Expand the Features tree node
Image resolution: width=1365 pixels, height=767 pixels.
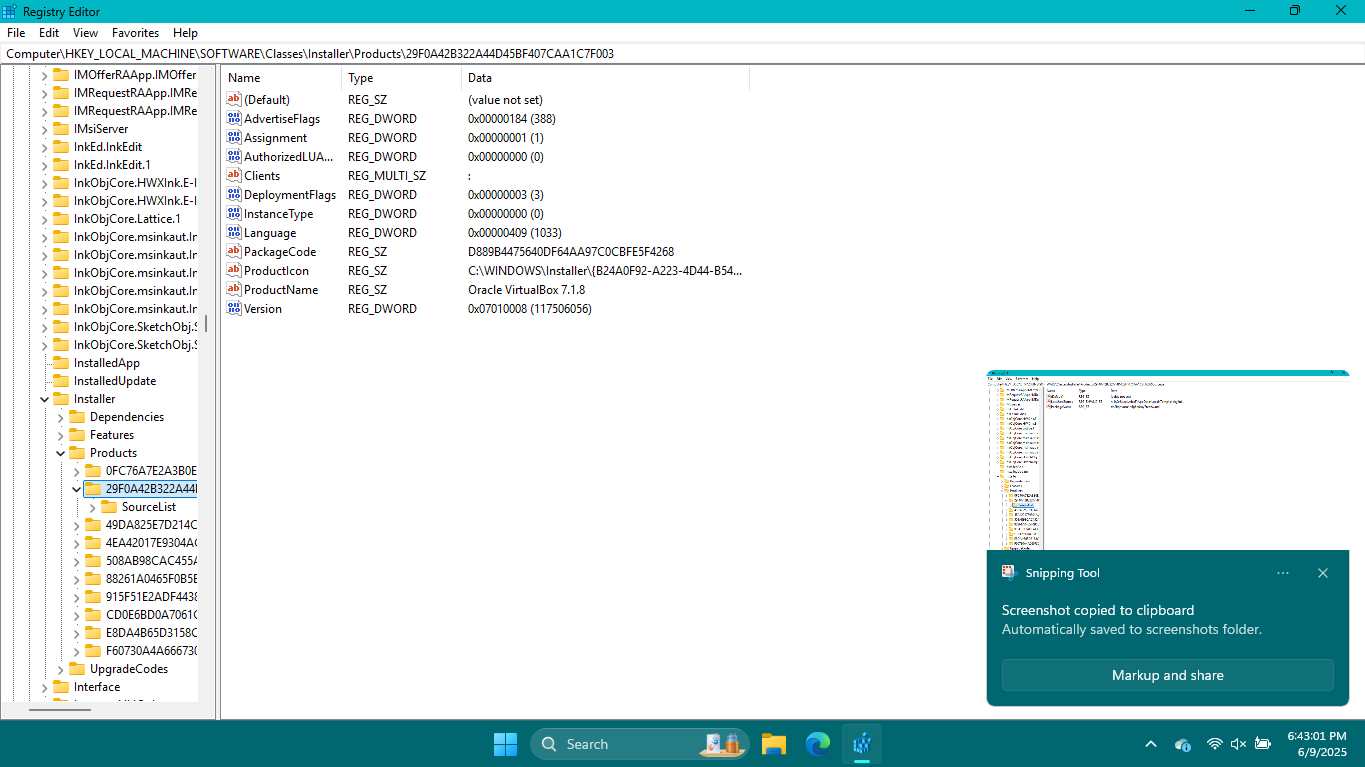(60, 435)
